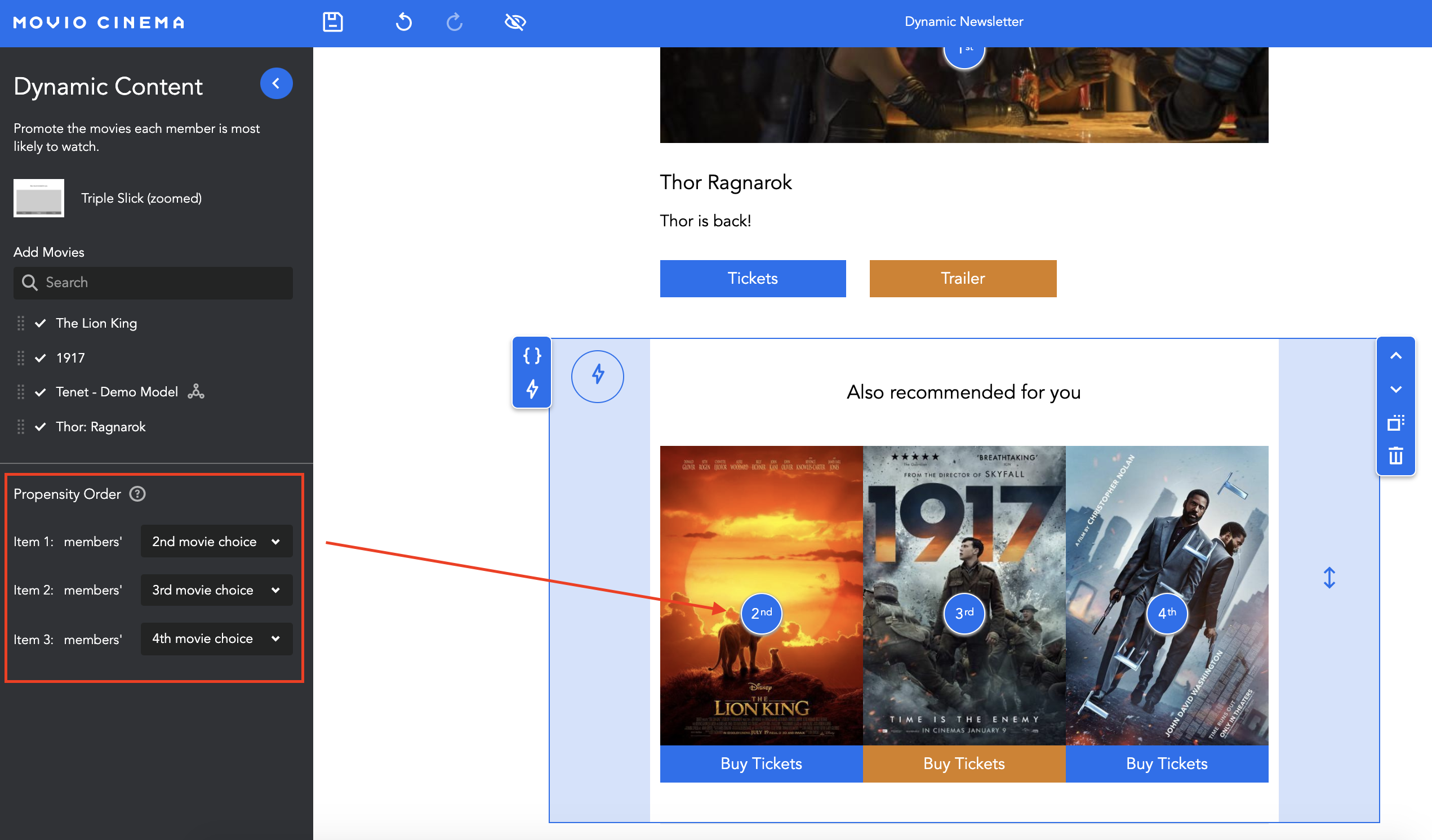Click the orange Trailer button
The width and height of the screenshot is (1432, 840).
(963, 278)
